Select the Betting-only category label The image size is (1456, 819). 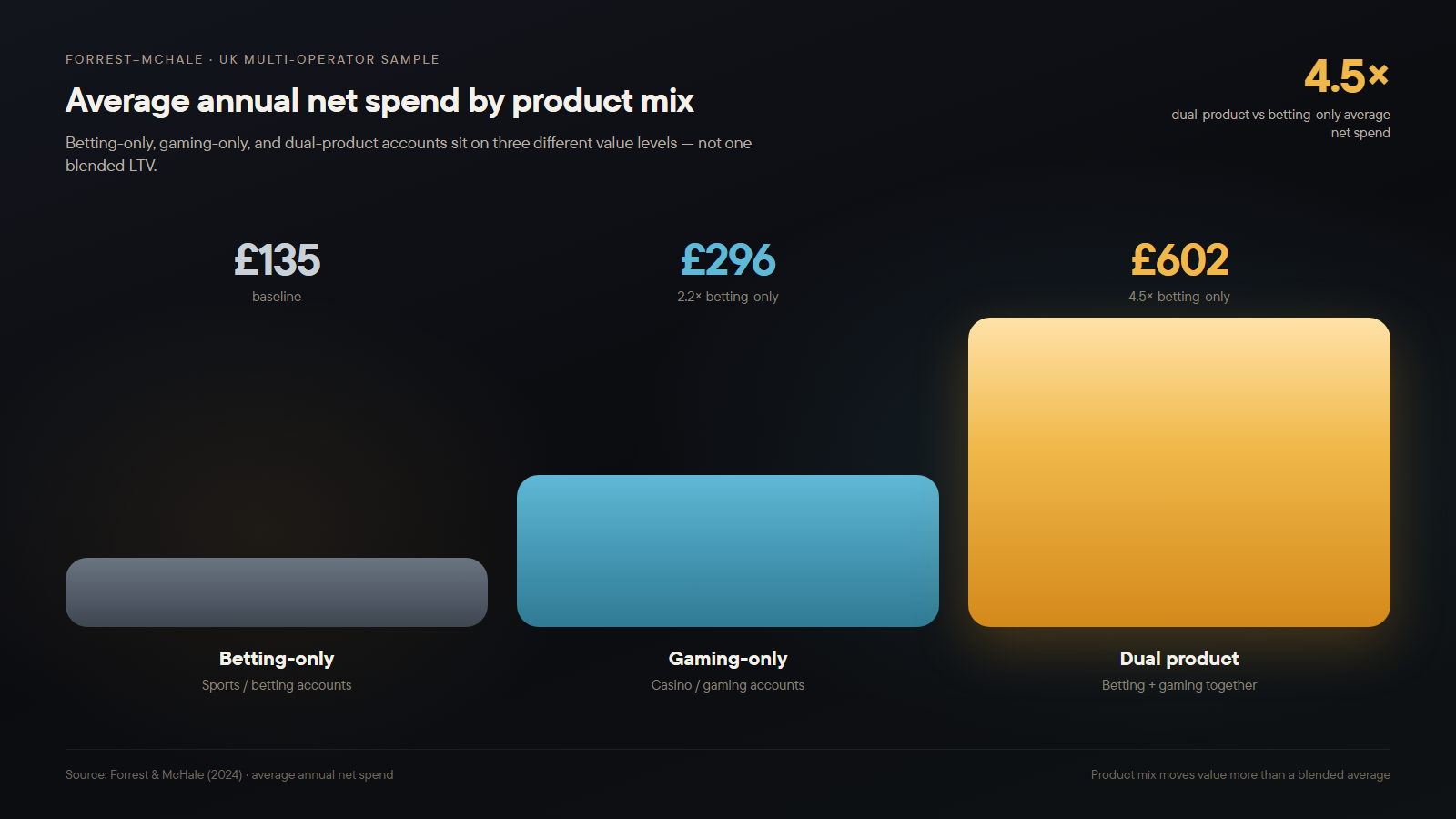tap(277, 659)
